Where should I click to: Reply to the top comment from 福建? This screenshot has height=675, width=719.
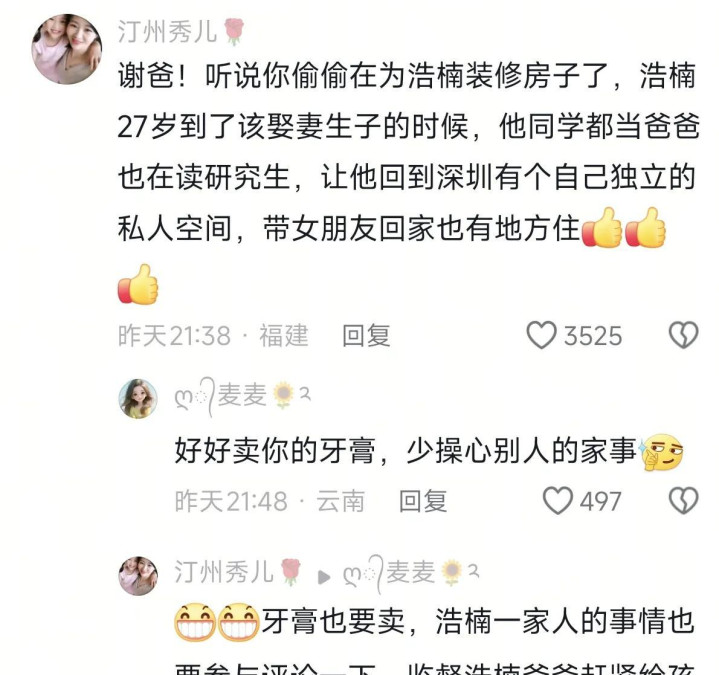[x=366, y=335]
